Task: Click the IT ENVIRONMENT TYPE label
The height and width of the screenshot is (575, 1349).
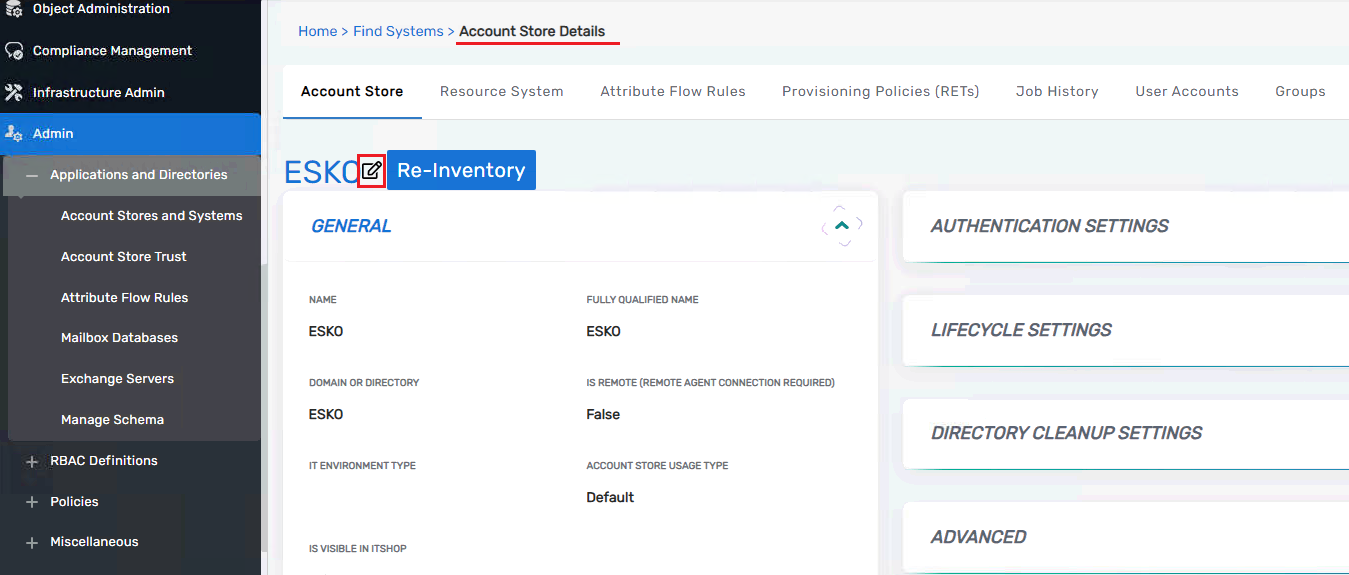Action: [x=362, y=465]
